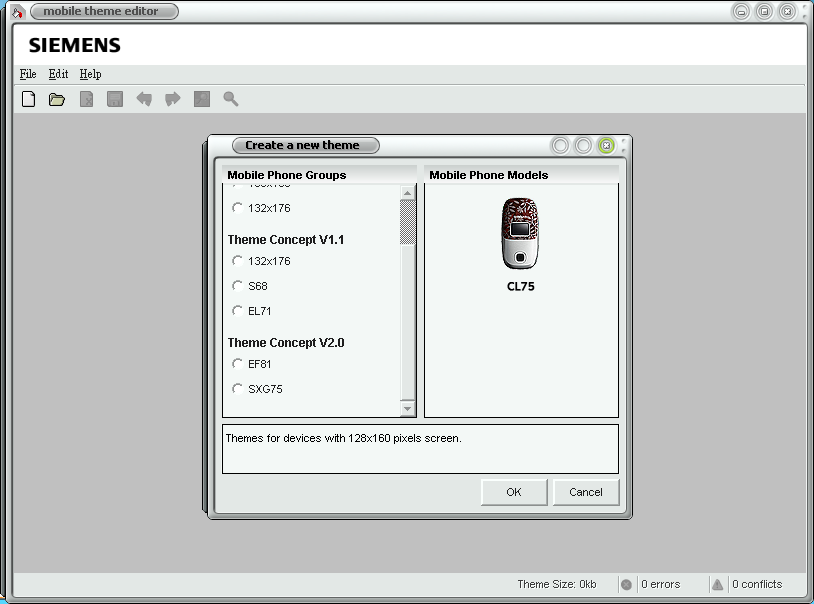The image size is (814, 604).
Task: Click the phone groups scroll up arrow
Action: [x=408, y=193]
